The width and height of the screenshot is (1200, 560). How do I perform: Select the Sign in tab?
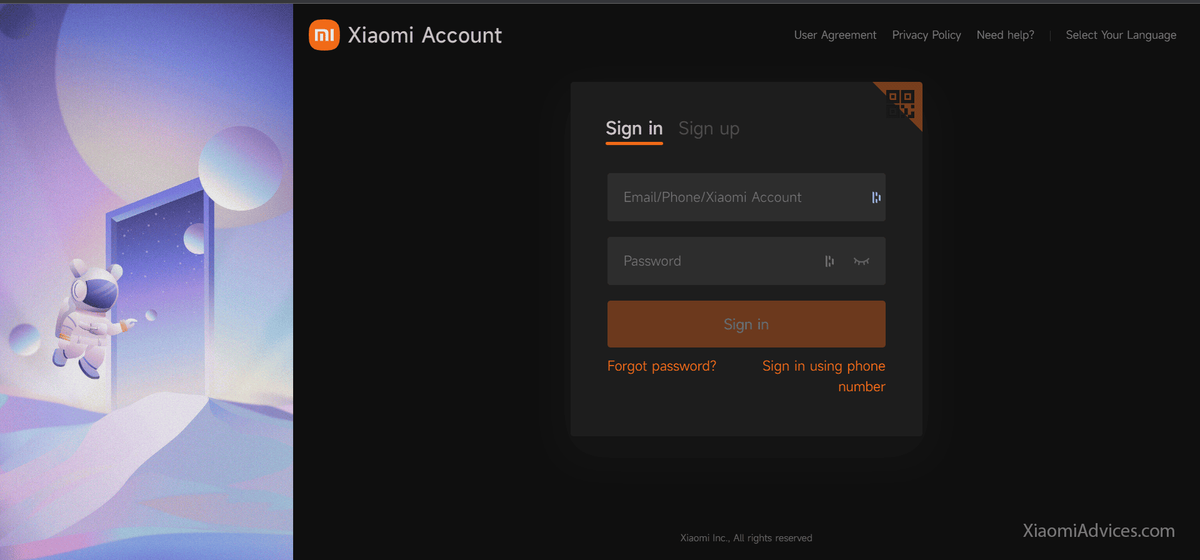pos(634,128)
